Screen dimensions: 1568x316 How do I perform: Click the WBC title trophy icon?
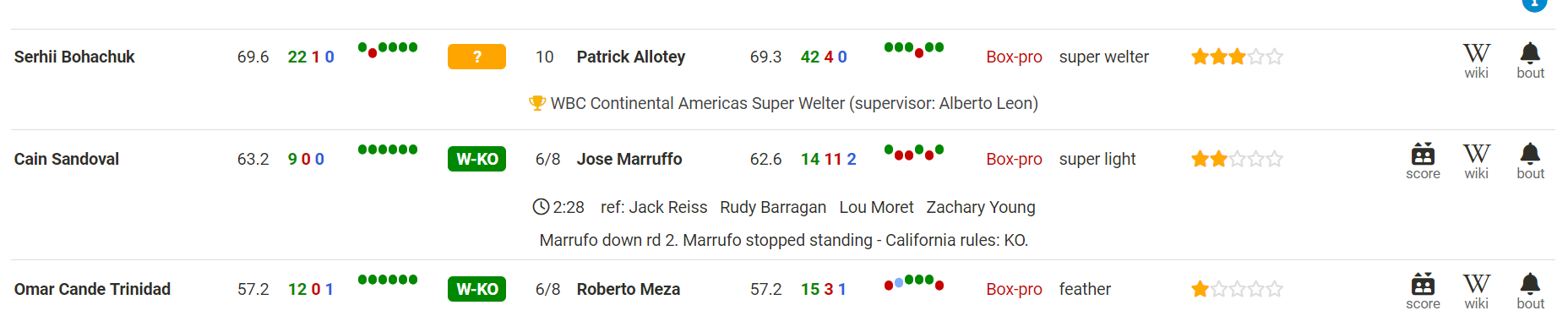tap(537, 103)
